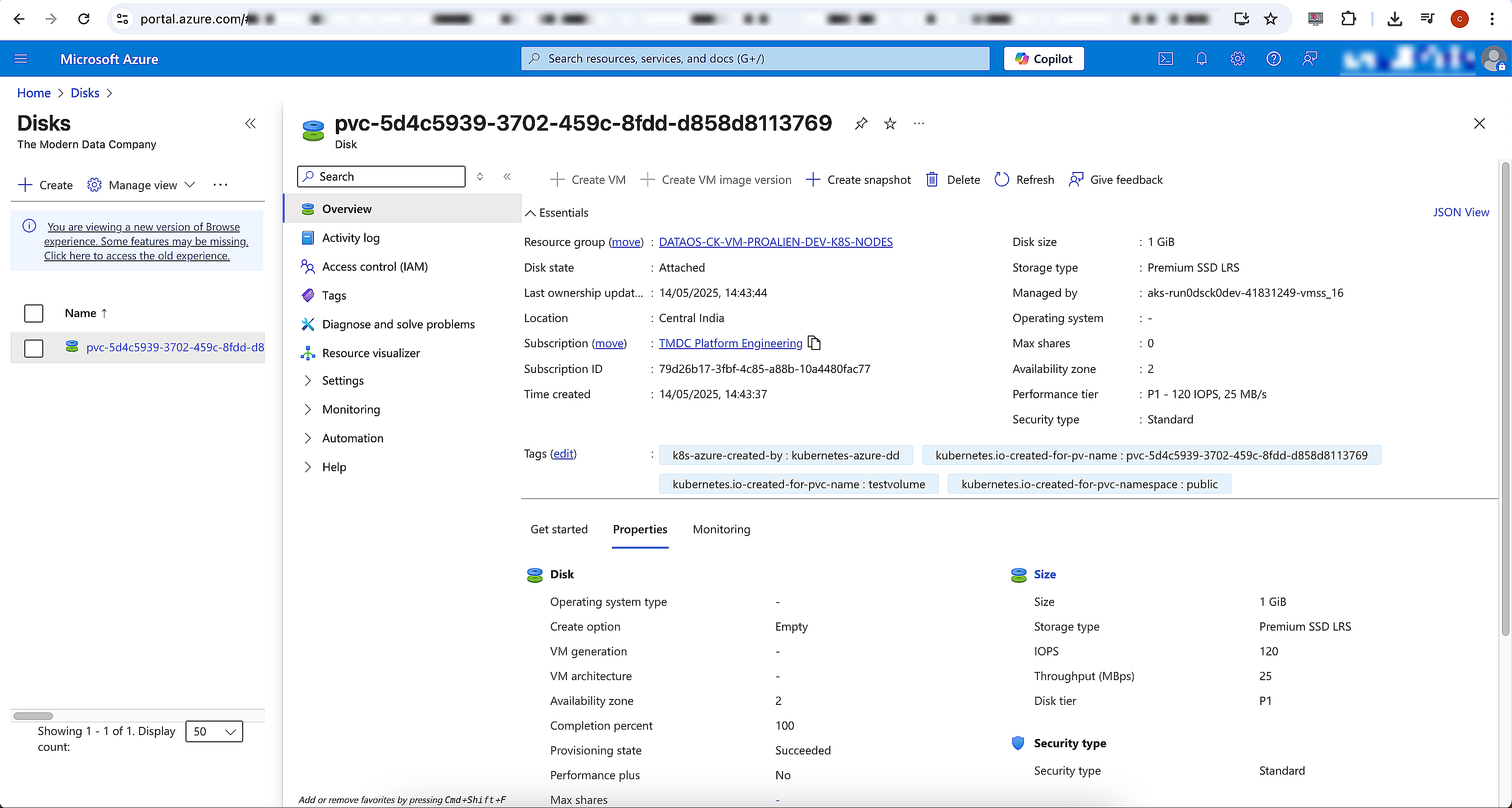Open the Display count 50 dropdown

click(x=214, y=731)
